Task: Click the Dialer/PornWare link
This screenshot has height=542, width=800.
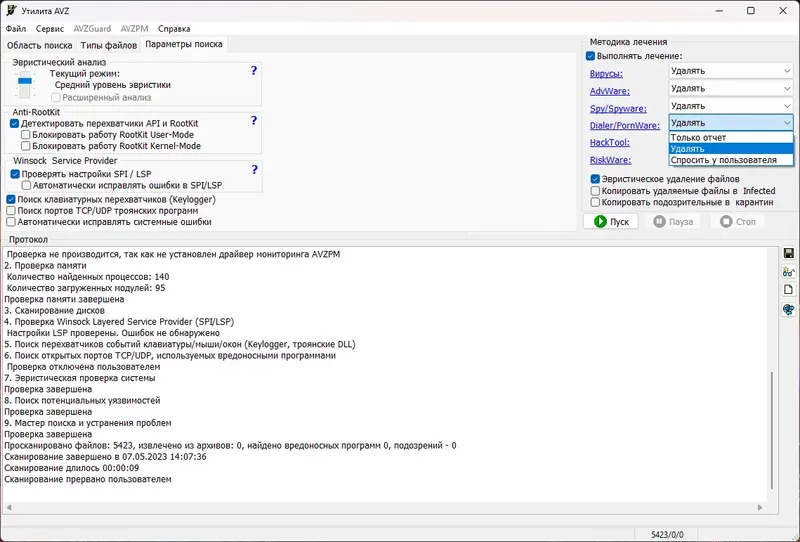Action: (x=624, y=125)
